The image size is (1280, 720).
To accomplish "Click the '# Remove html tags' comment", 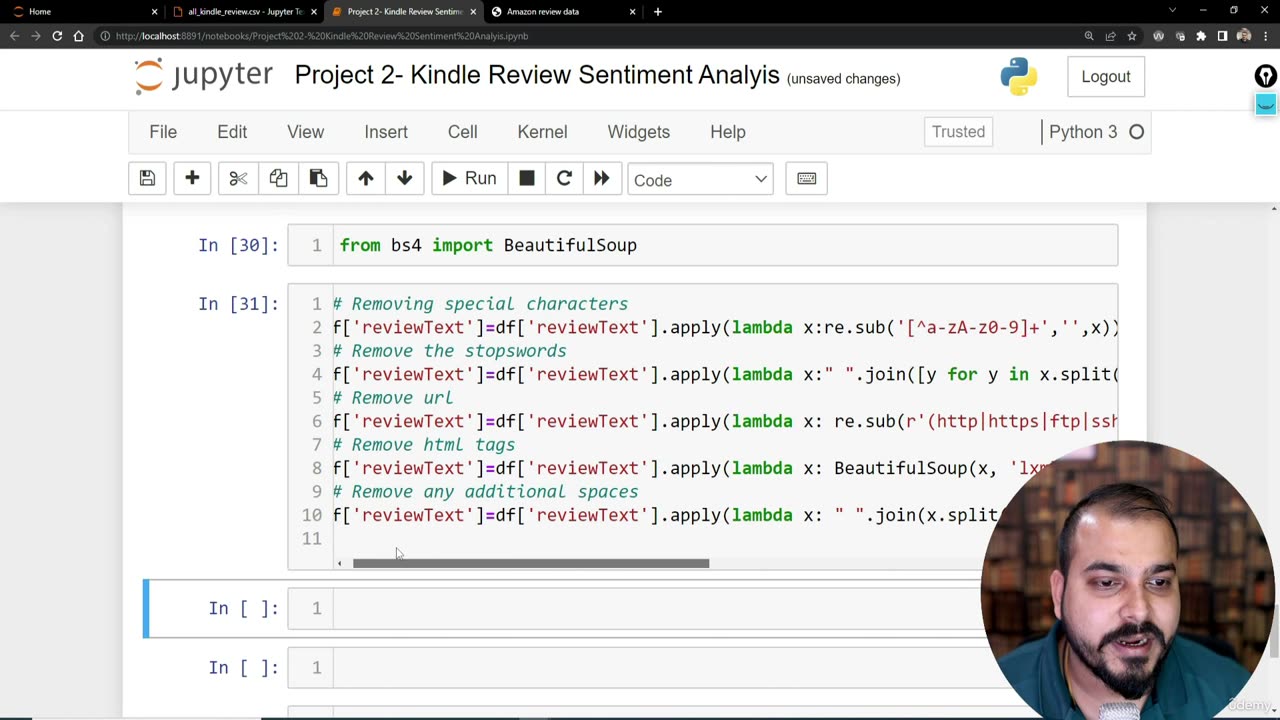I will [424, 445].
